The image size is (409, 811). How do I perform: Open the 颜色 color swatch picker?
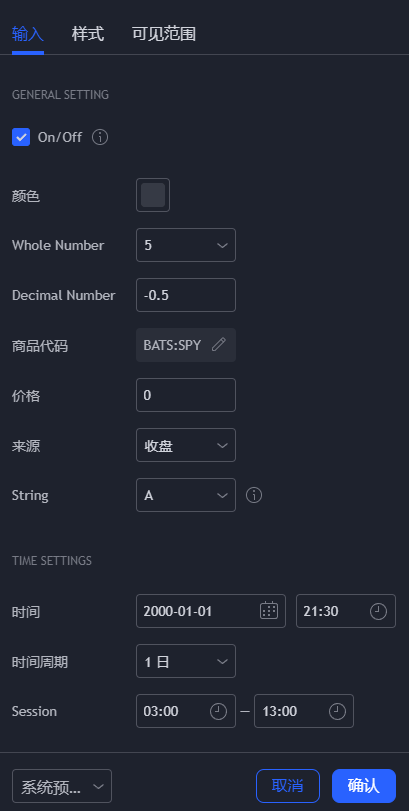click(x=153, y=195)
